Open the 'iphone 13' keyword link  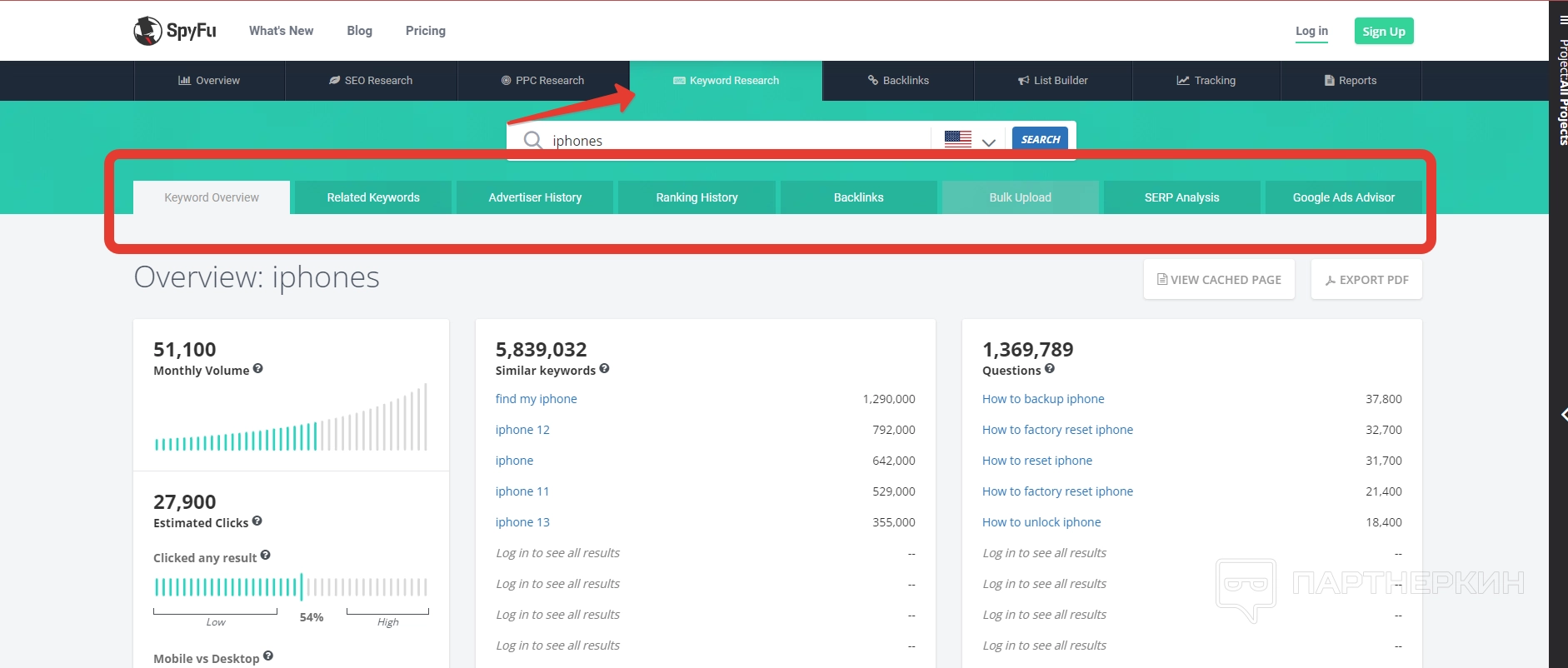(522, 522)
